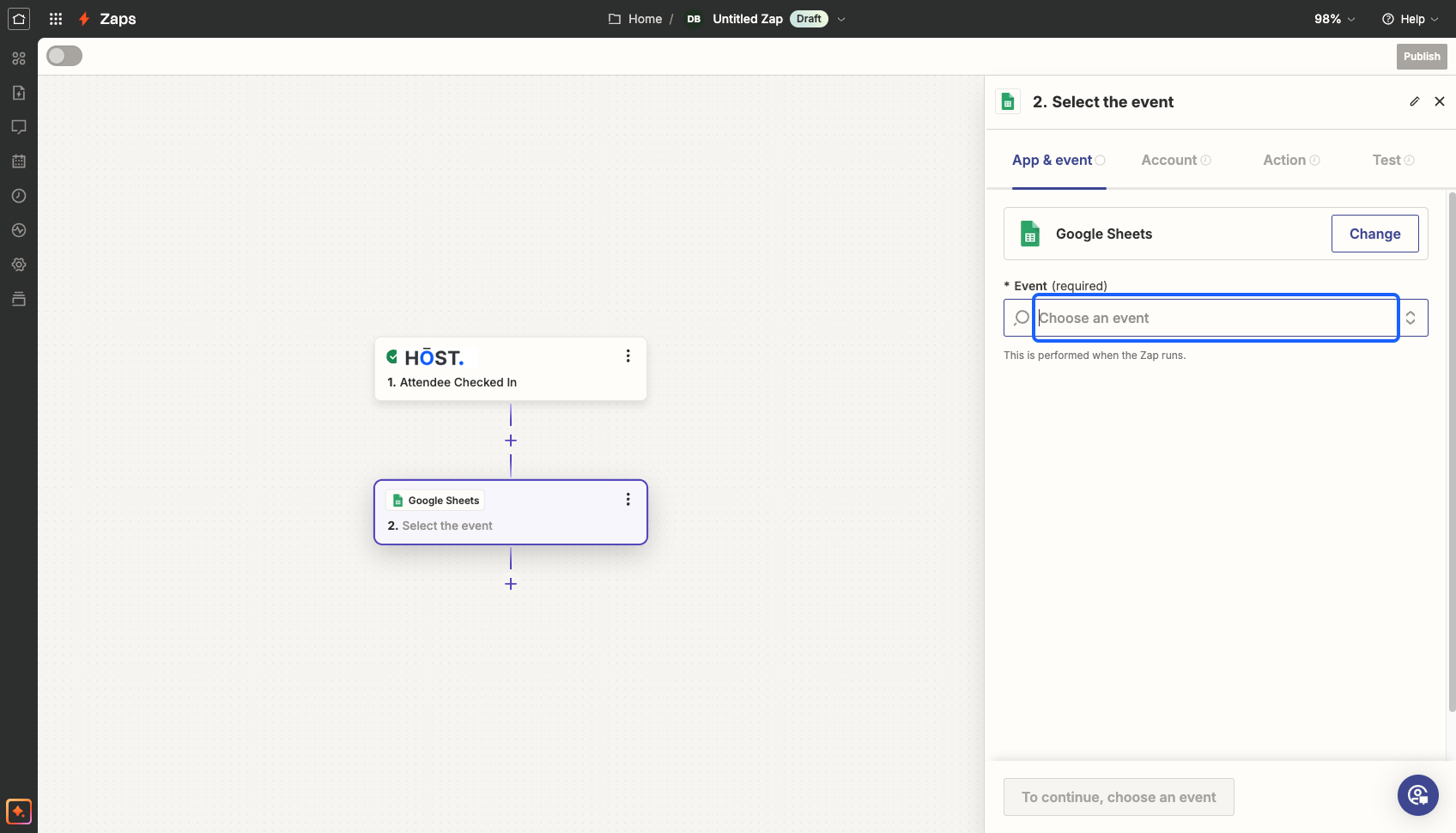1456x833 pixels.
Task: Open the Zapier home icon
Action: click(19, 19)
